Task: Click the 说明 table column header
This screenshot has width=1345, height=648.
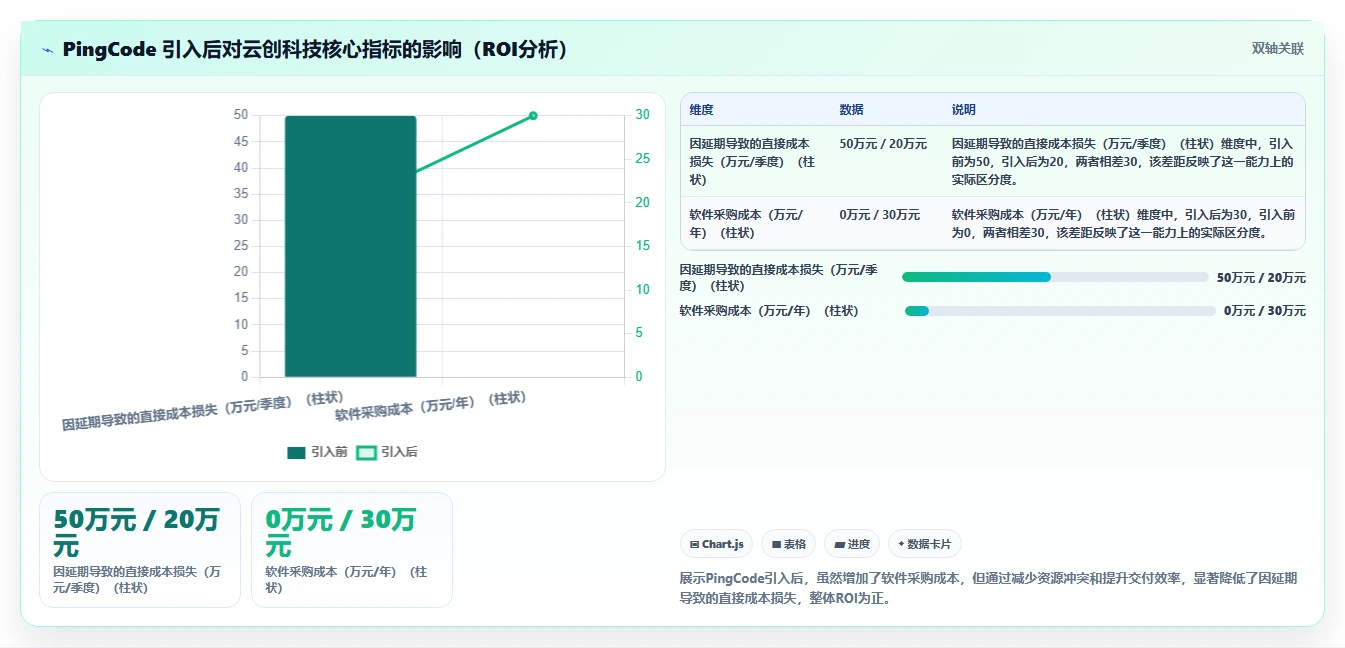Action: coord(964,110)
